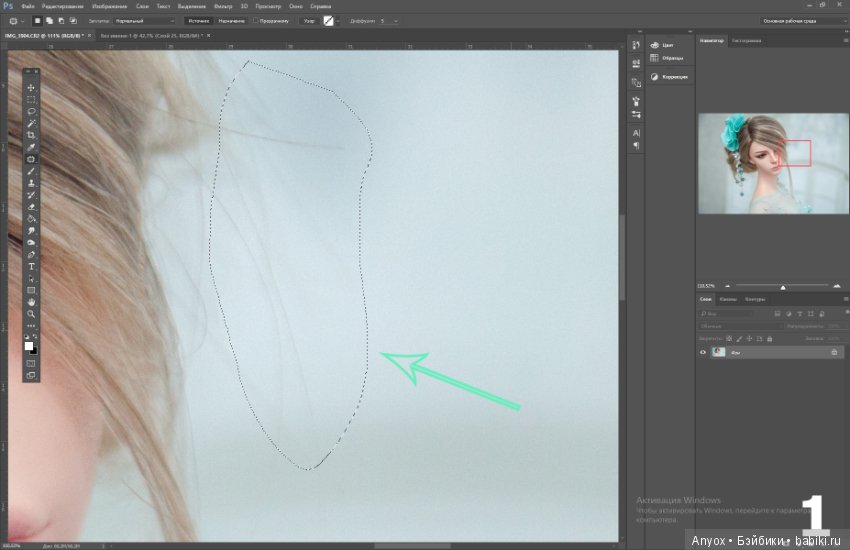
Task: Change screen mode via toolbar icon
Action: (x=31, y=376)
